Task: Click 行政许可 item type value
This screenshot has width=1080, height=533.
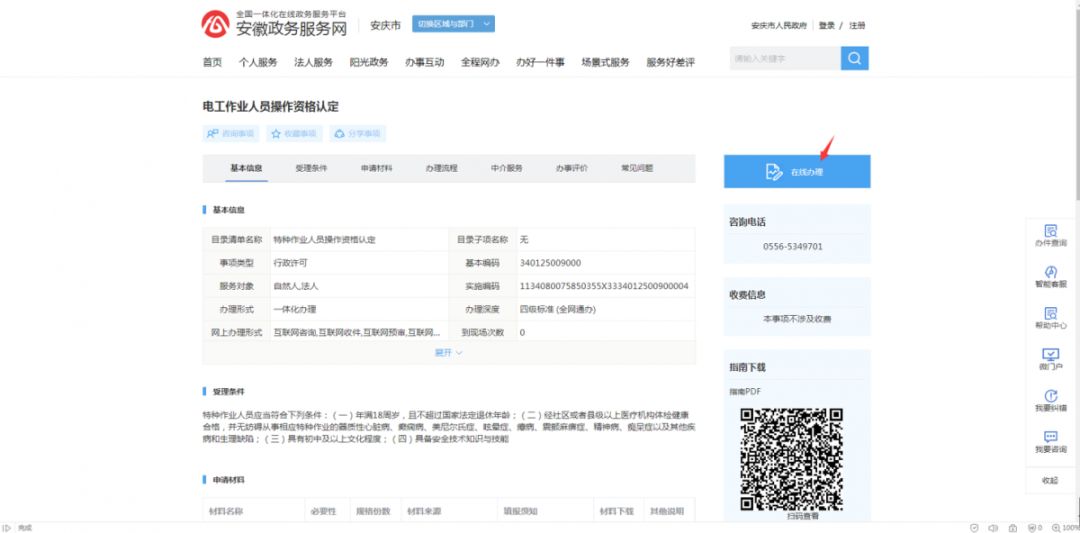Action: coord(290,263)
